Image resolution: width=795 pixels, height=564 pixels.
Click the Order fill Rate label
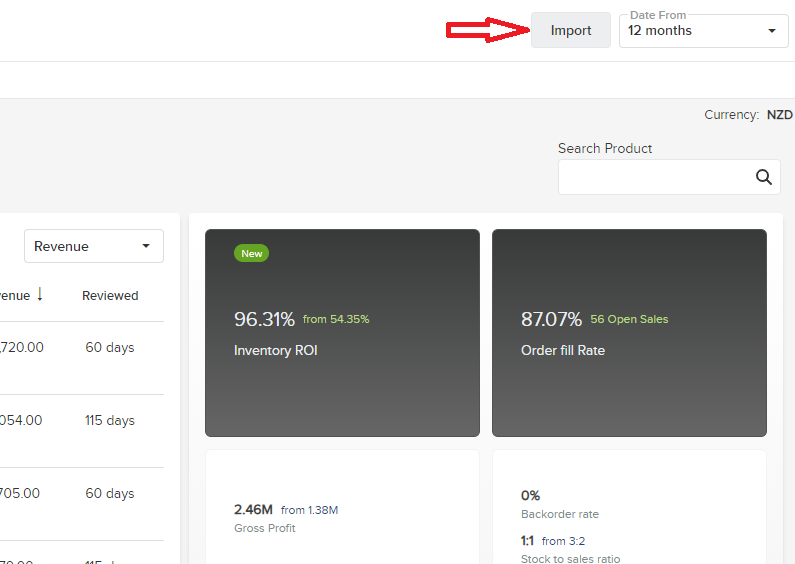coord(563,350)
